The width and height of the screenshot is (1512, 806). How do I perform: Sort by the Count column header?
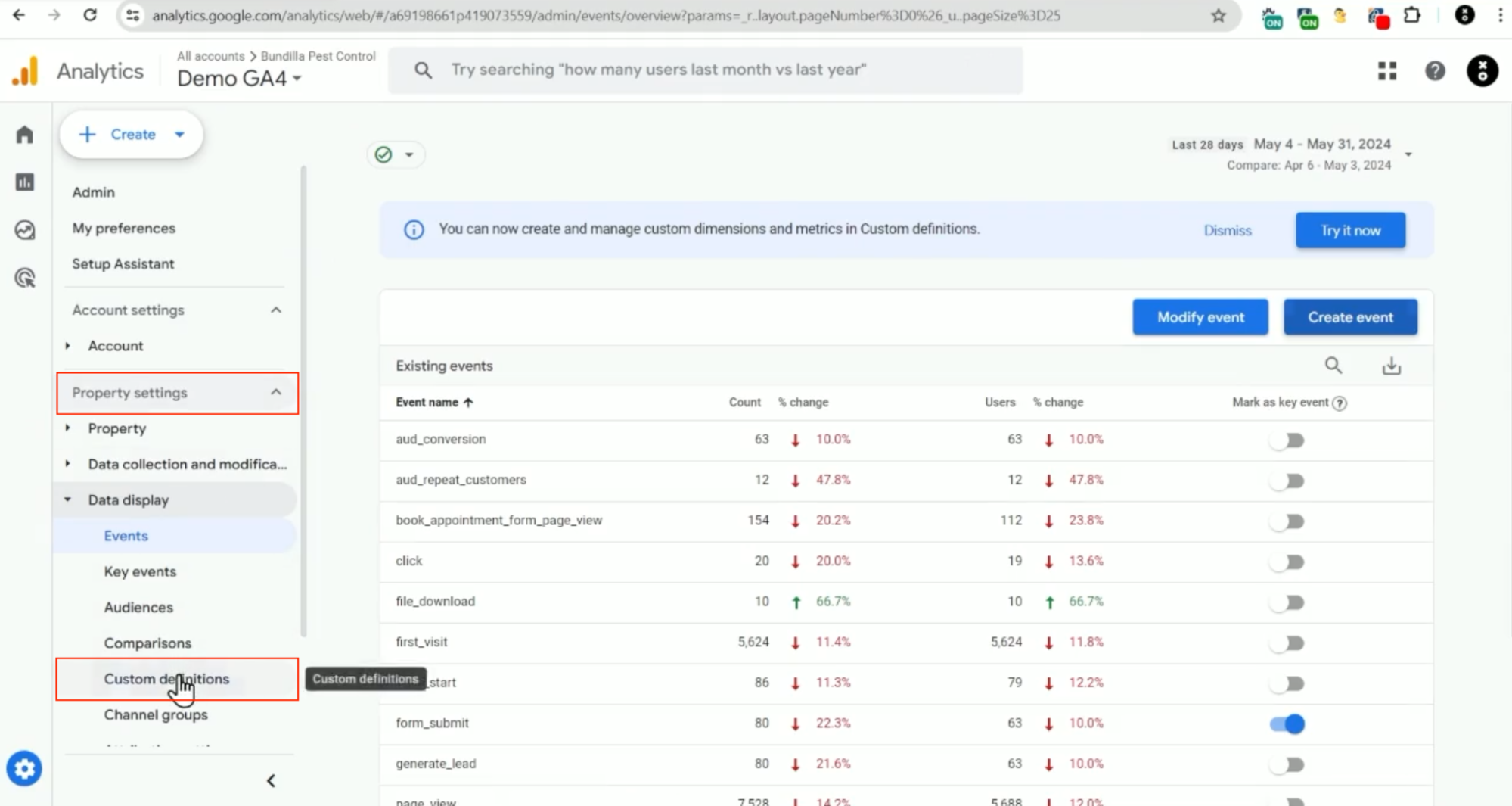point(745,403)
